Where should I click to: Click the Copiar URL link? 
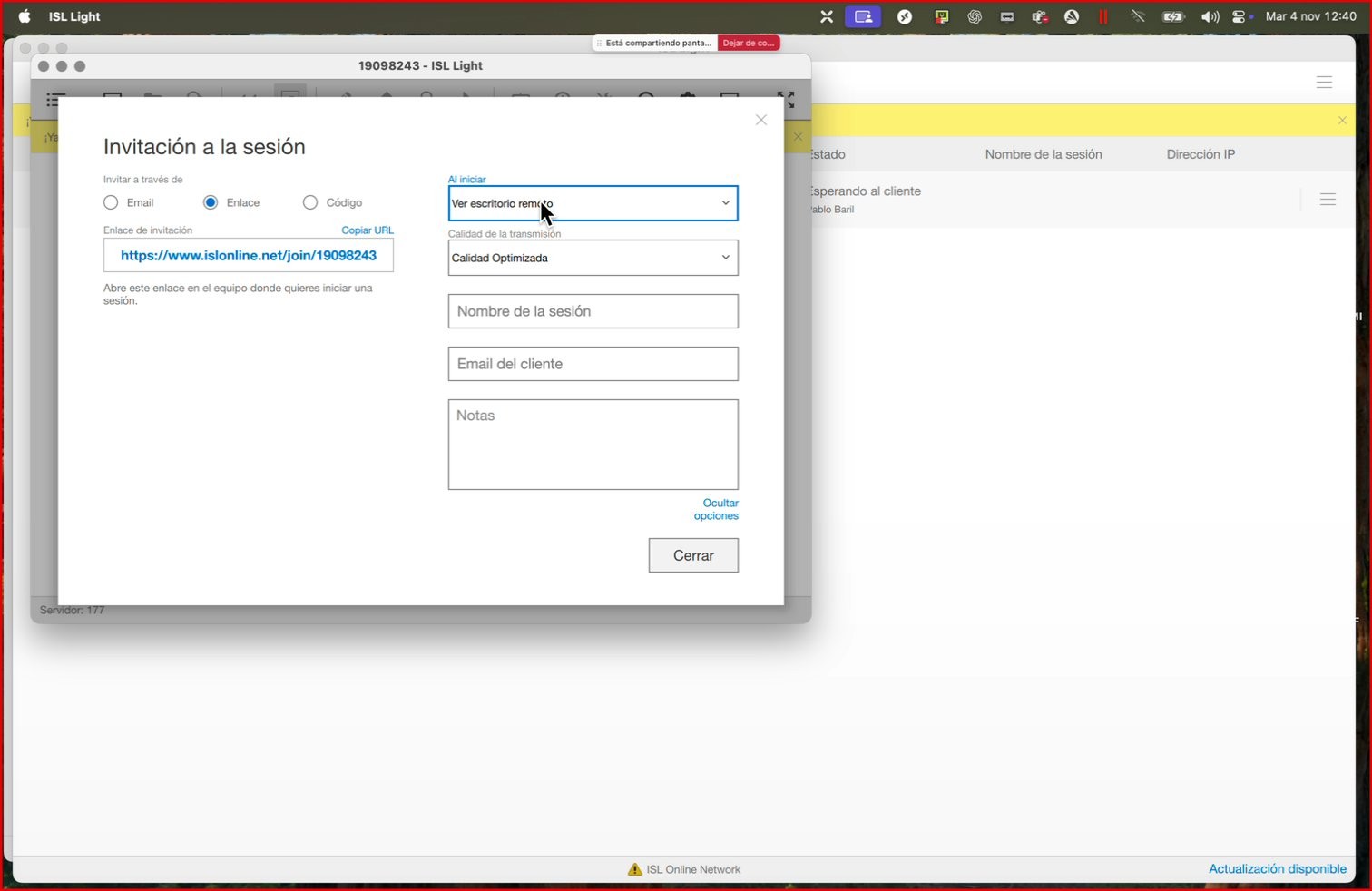tap(367, 230)
